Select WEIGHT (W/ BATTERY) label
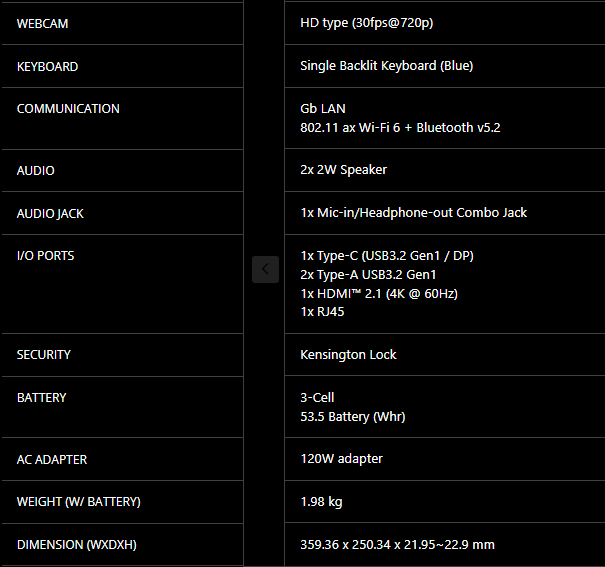605x567 pixels. point(79,502)
